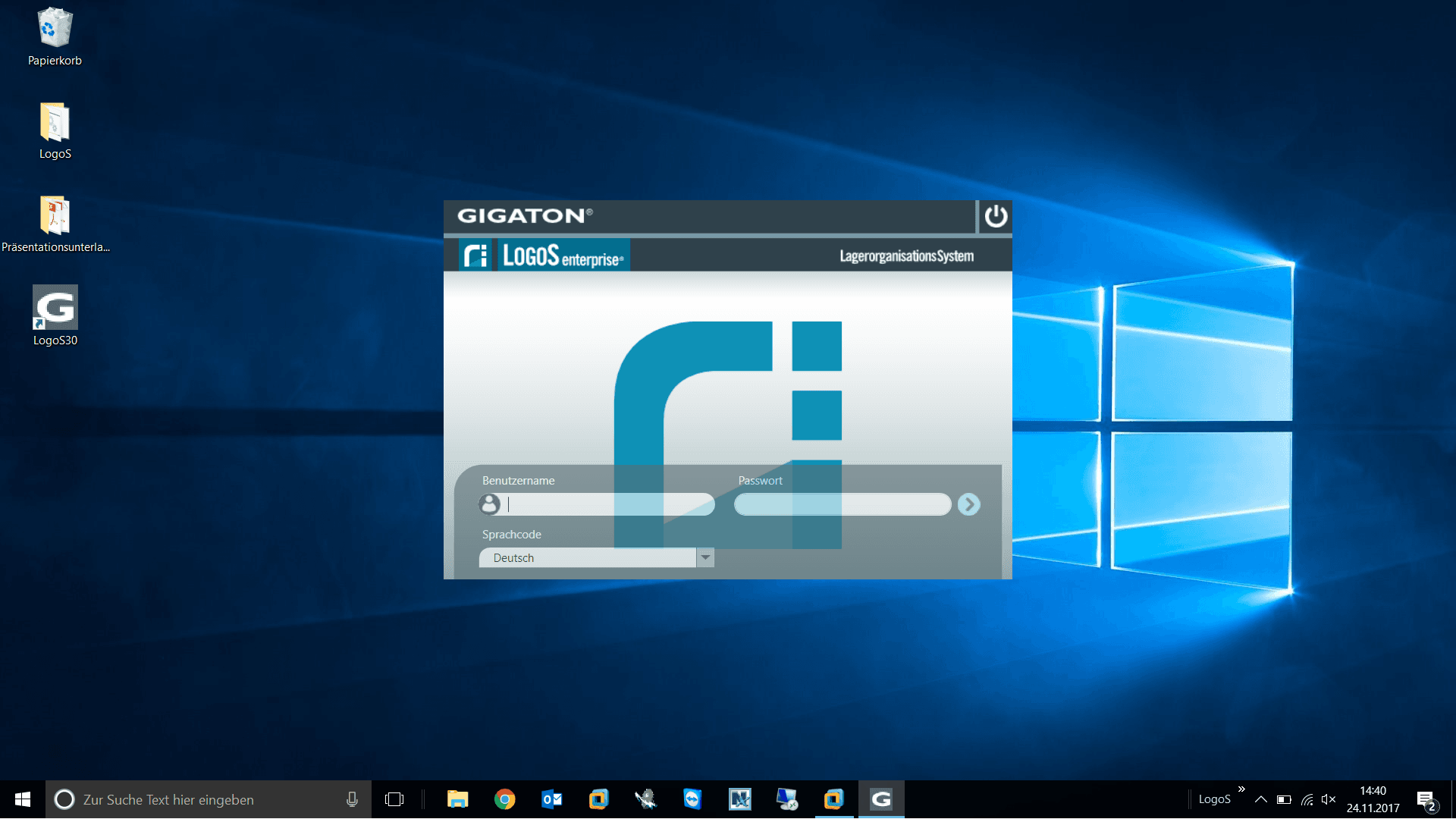Click the "LagerorganisationsSystem" header text
Screen dimensions: 1456x819
[x=906, y=256]
